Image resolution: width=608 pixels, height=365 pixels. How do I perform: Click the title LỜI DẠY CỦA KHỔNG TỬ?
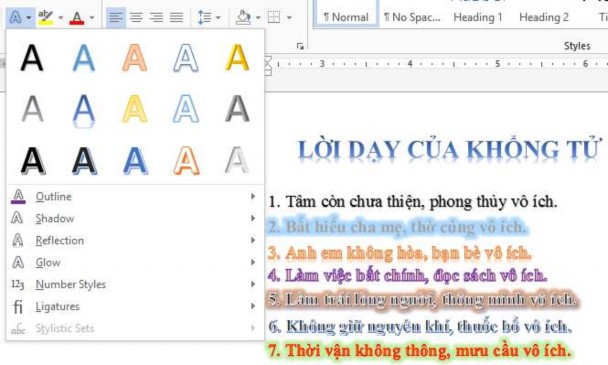pyautogui.click(x=449, y=150)
